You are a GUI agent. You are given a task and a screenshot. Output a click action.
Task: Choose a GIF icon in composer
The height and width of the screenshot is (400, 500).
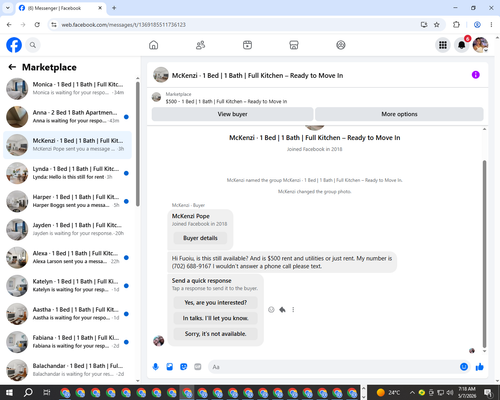(198, 367)
